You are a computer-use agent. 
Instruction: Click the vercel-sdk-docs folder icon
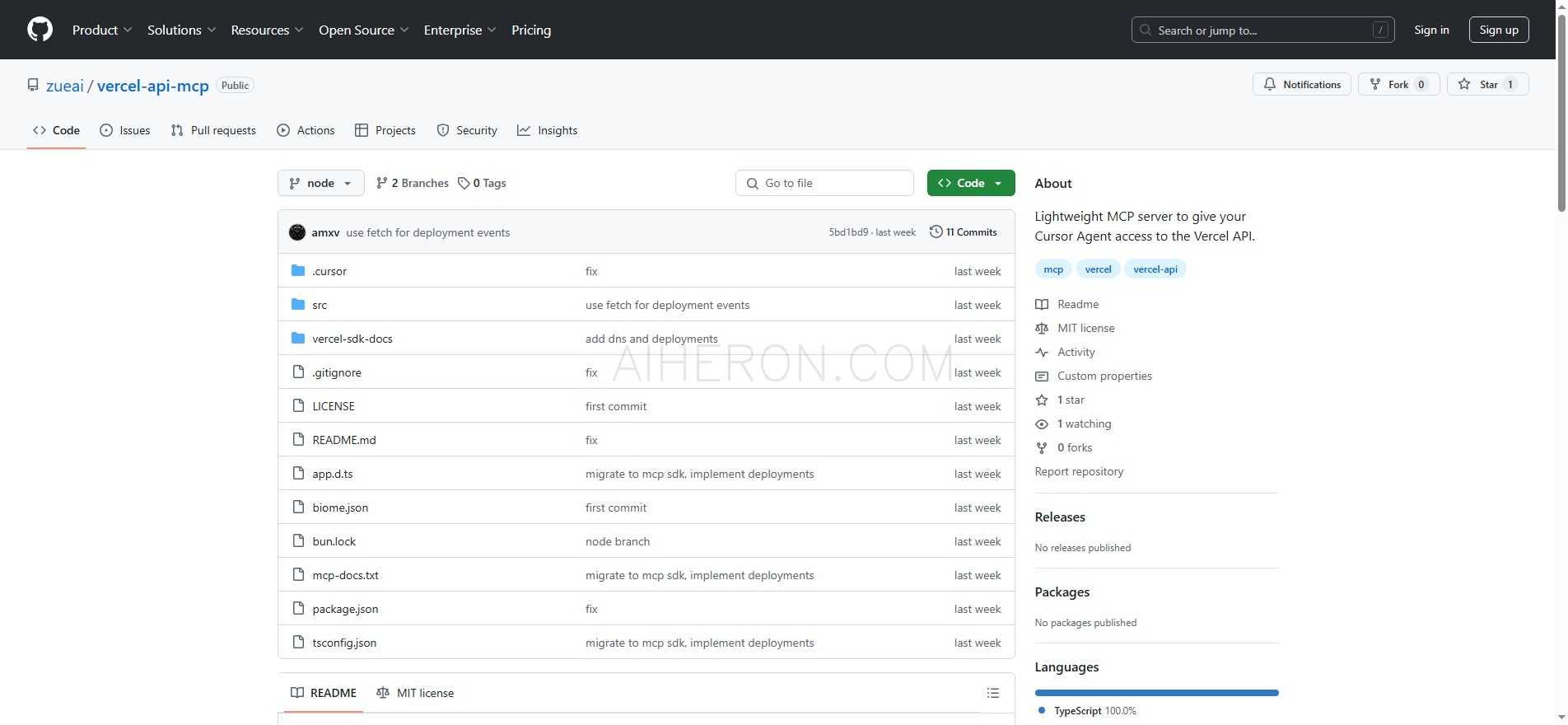pos(298,338)
